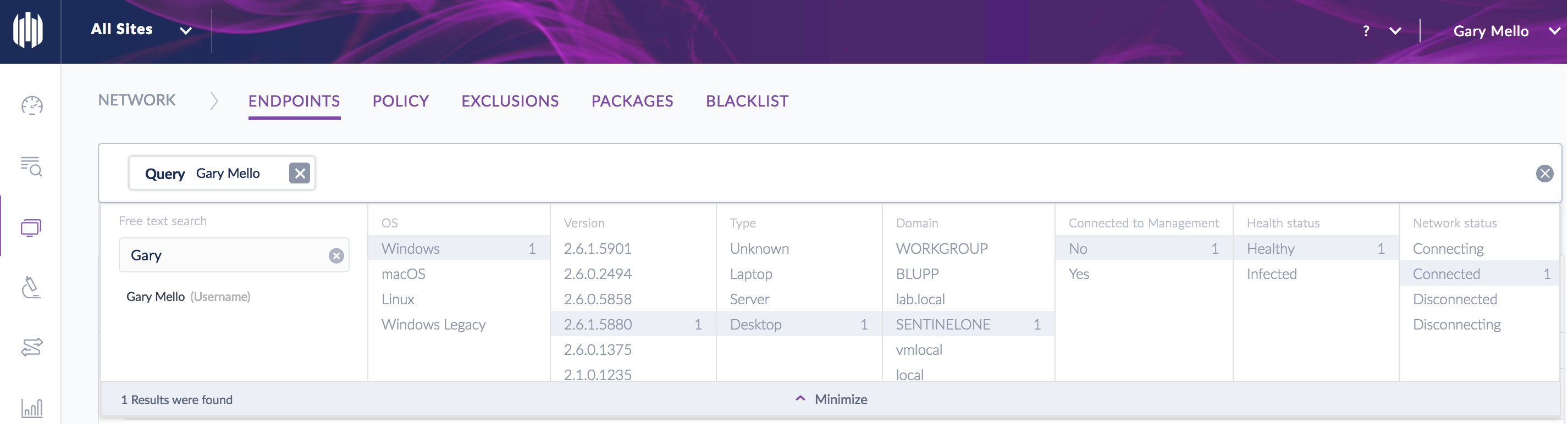The width and height of the screenshot is (1568, 424).
Task: Remove the Gary Mello query chip
Action: pyautogui.click(x=299, y=174)
